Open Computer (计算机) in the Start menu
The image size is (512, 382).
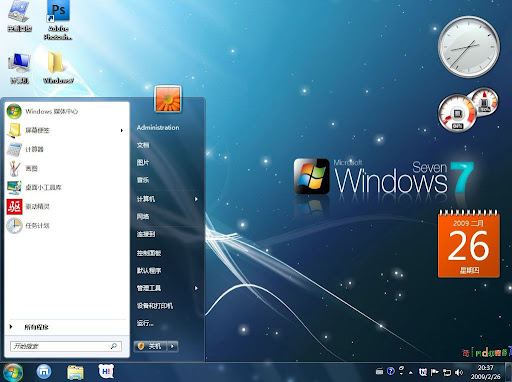pos(146,199)
